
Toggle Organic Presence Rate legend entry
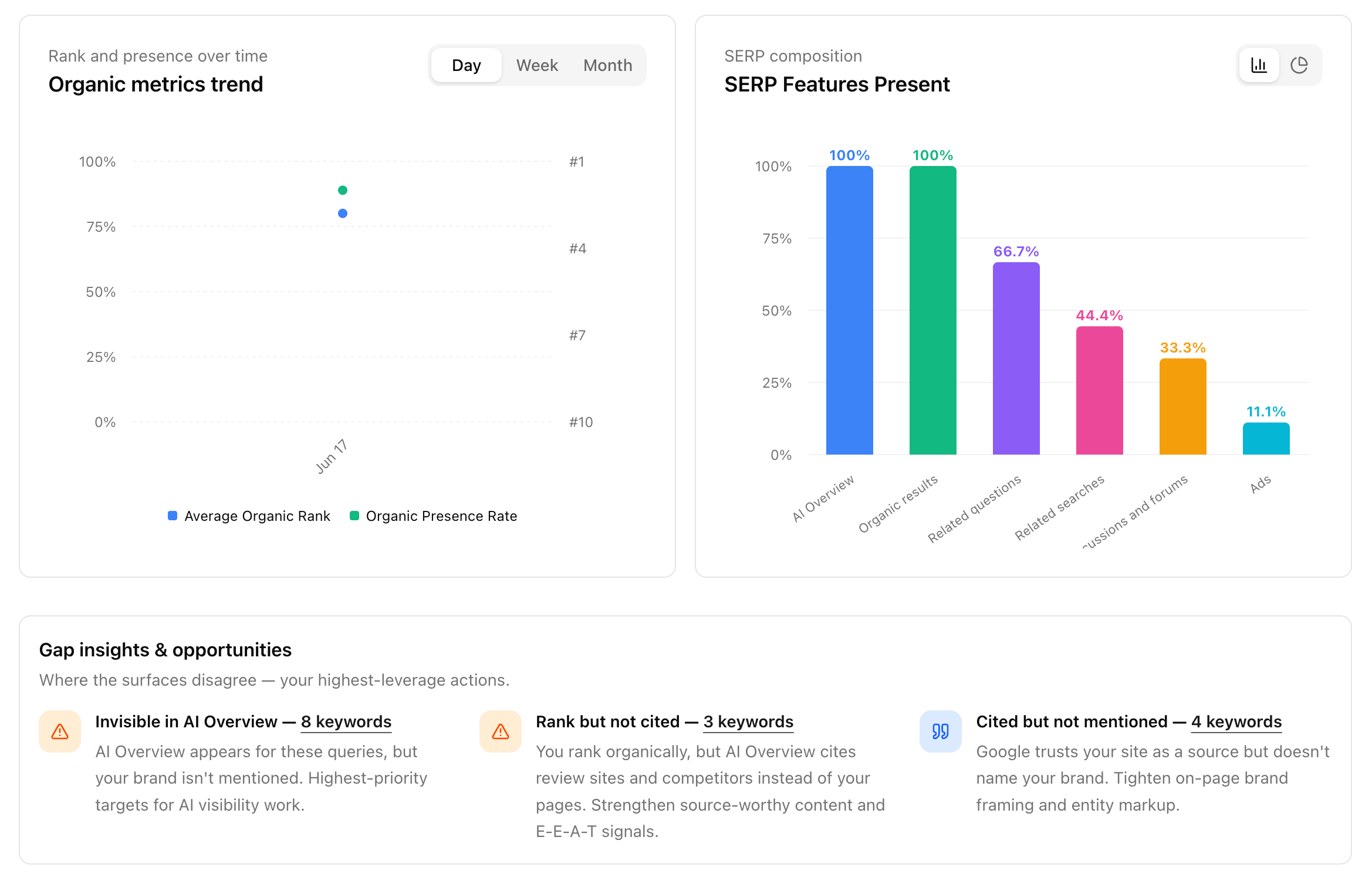(433, 516)
